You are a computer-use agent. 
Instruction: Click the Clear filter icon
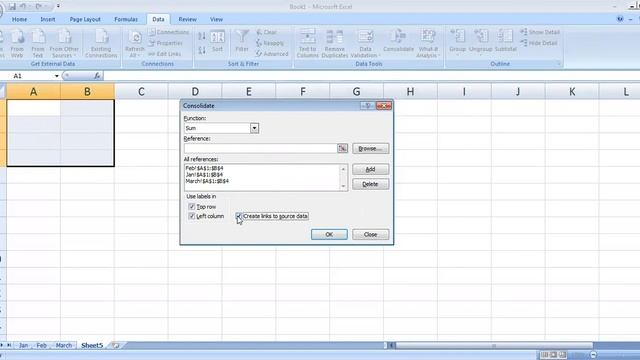259,32
